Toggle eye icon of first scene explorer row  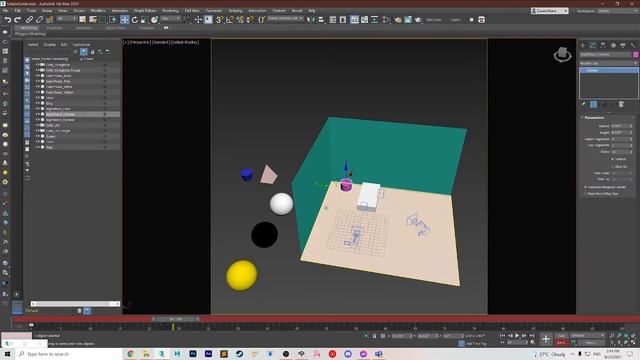click(38, 64)
